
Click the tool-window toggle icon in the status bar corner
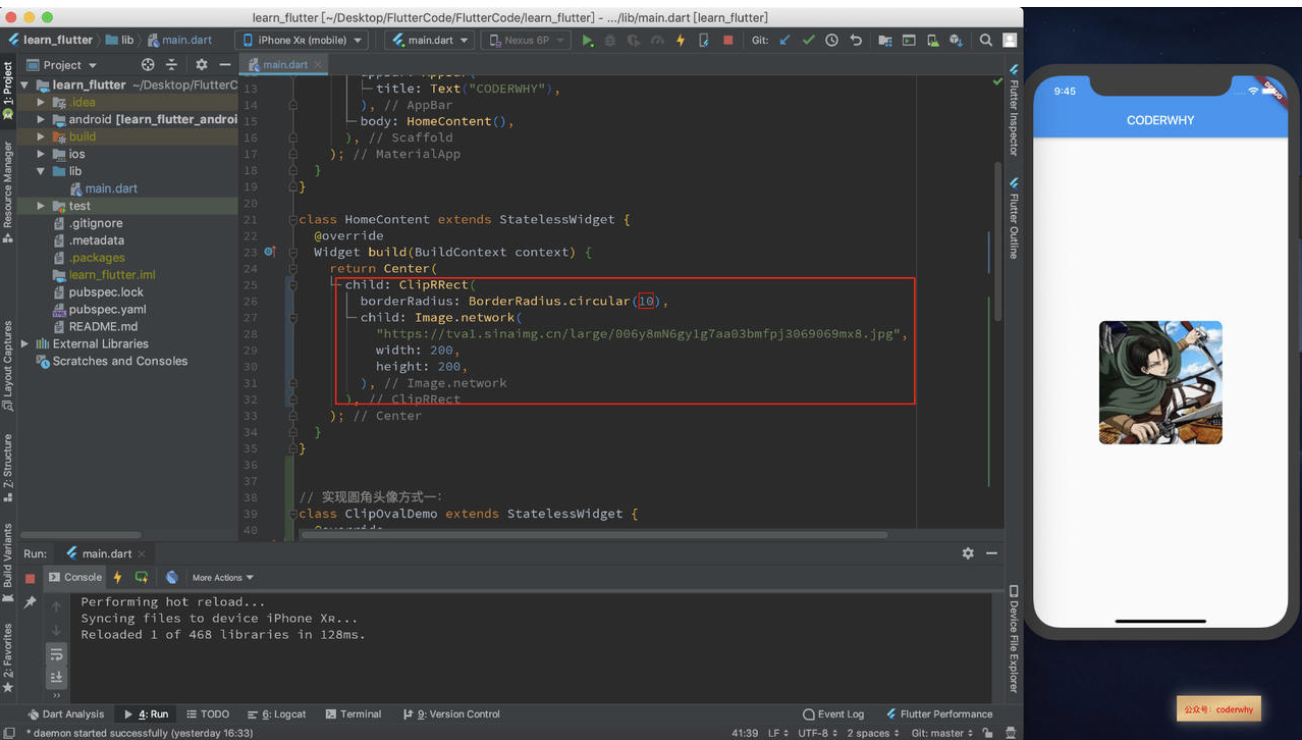[x=9, y=732]
